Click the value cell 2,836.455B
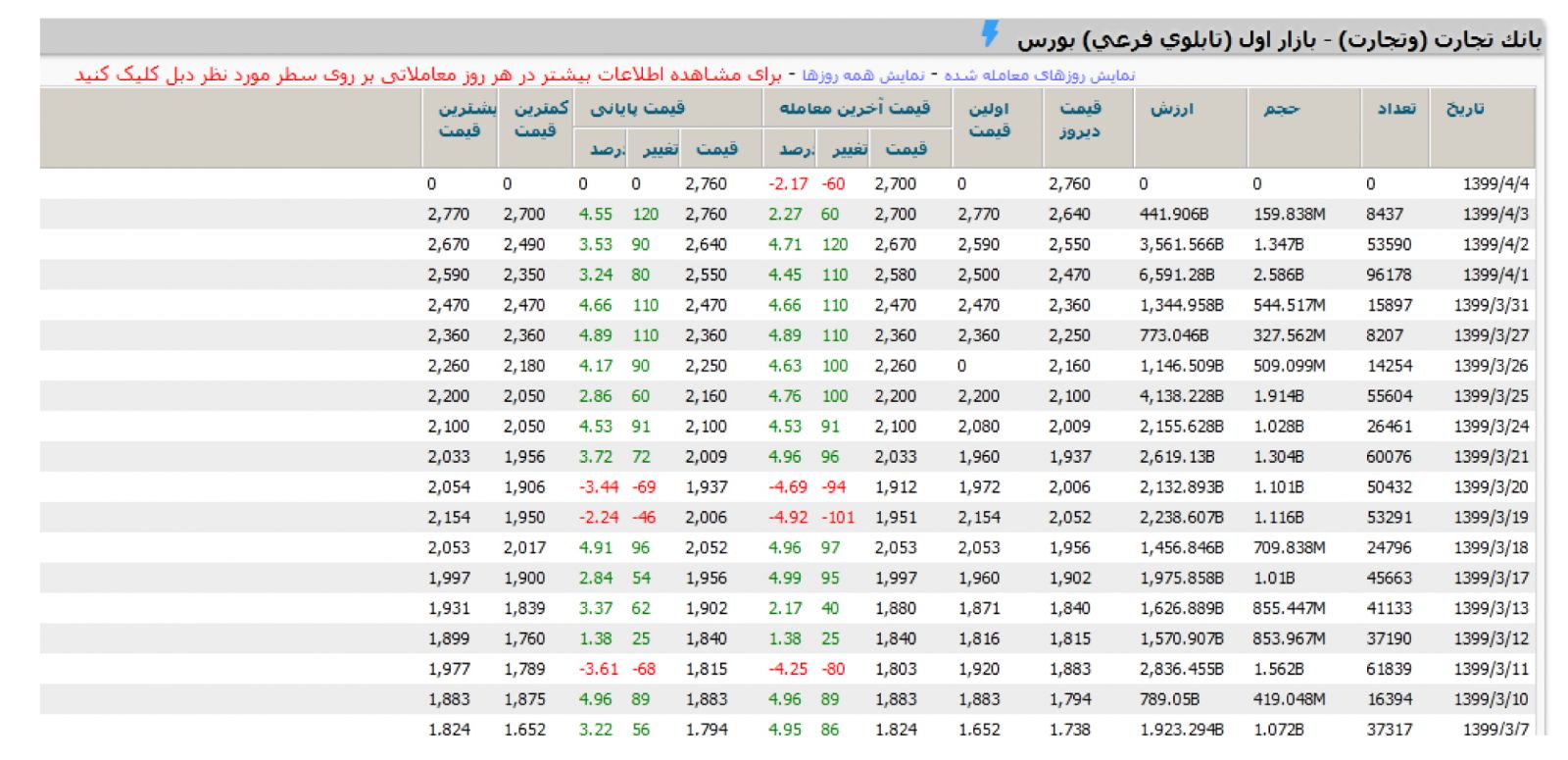 1181,670
